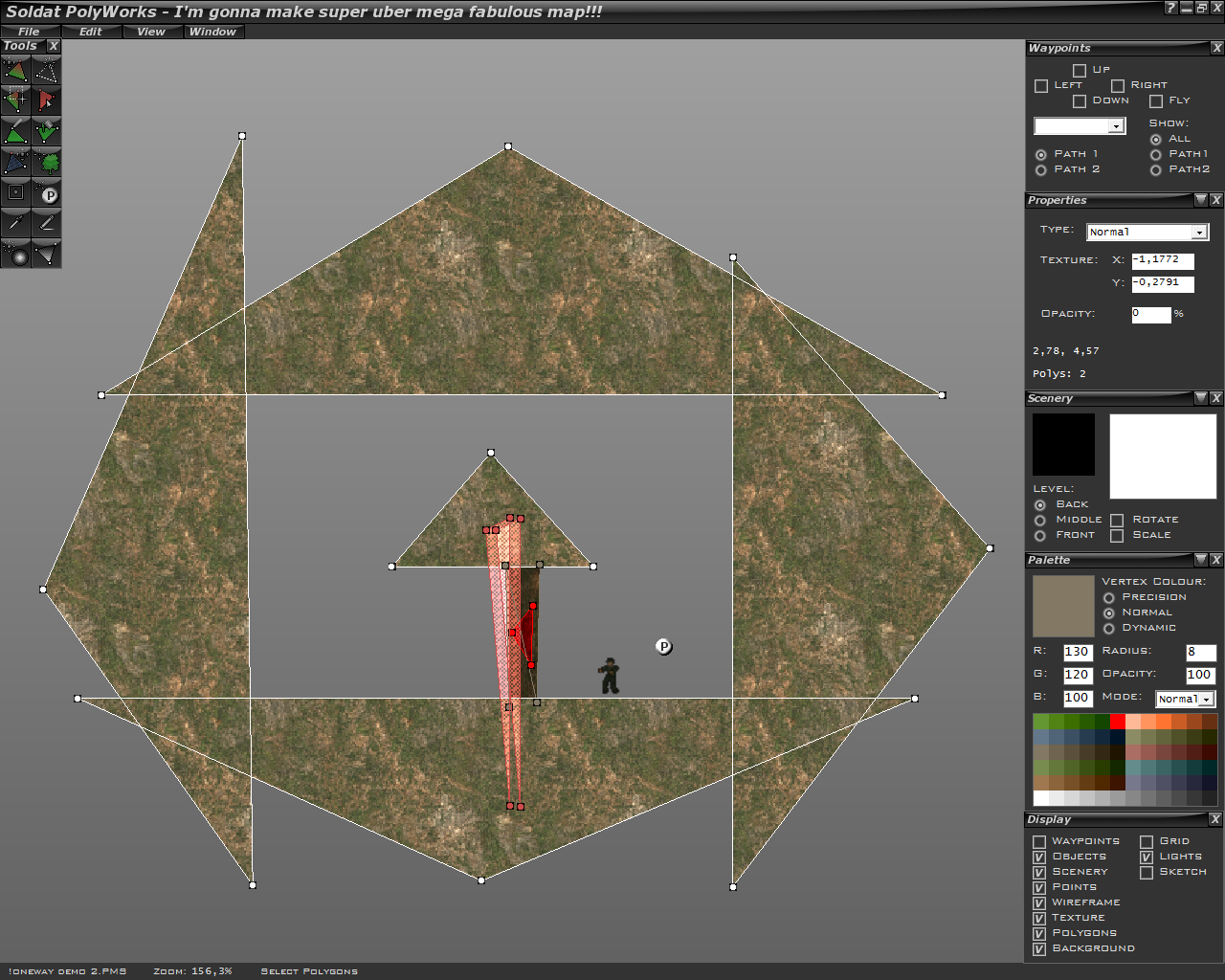Image resolution: width=1225 pixels, height=980 pixels.
Task: Enable the Grid display checkbox
Action: coord(1147,842)
